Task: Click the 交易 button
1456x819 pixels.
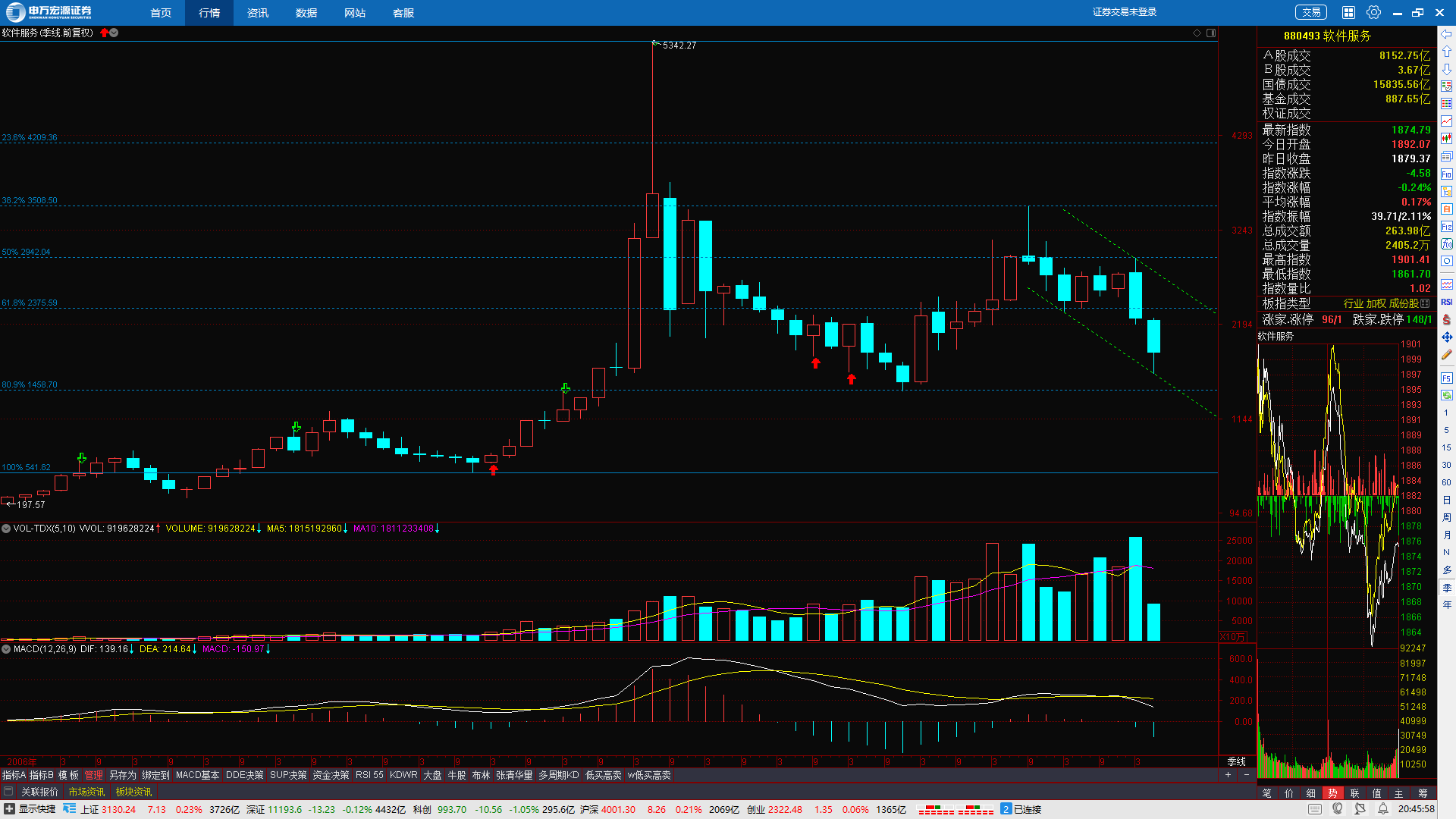Action: point(1311,12)
